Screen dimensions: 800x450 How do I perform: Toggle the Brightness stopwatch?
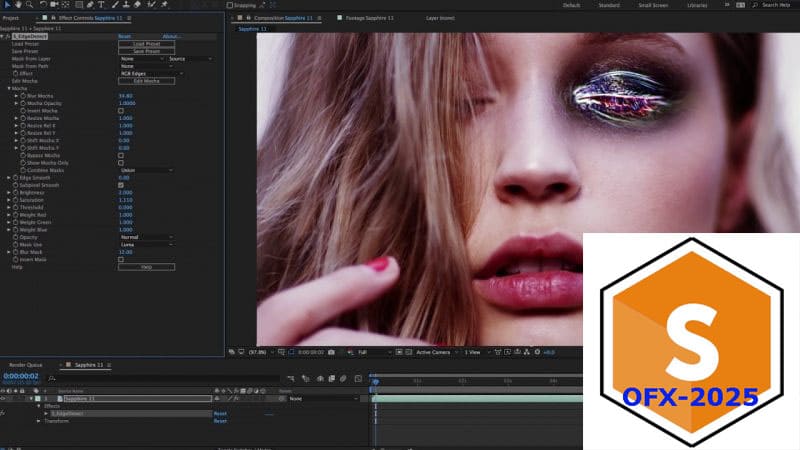coord(16,193)
